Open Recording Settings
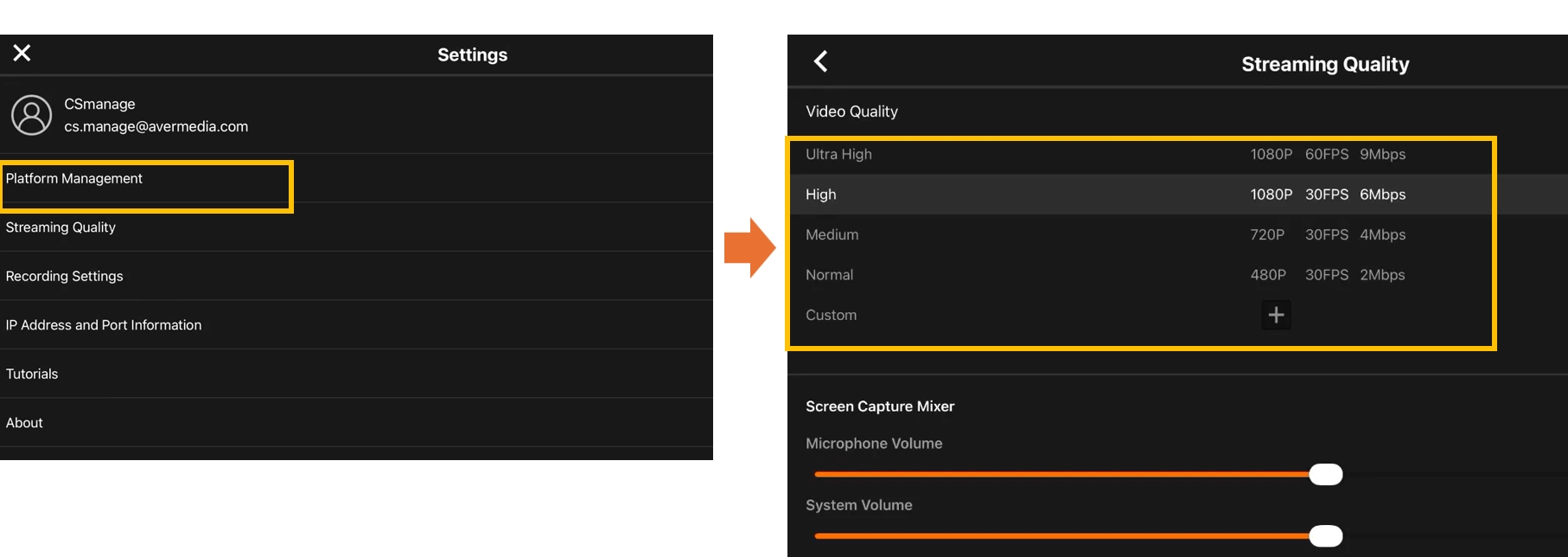The height and width of the screenshot is (557, 1568). coord(65,277)
